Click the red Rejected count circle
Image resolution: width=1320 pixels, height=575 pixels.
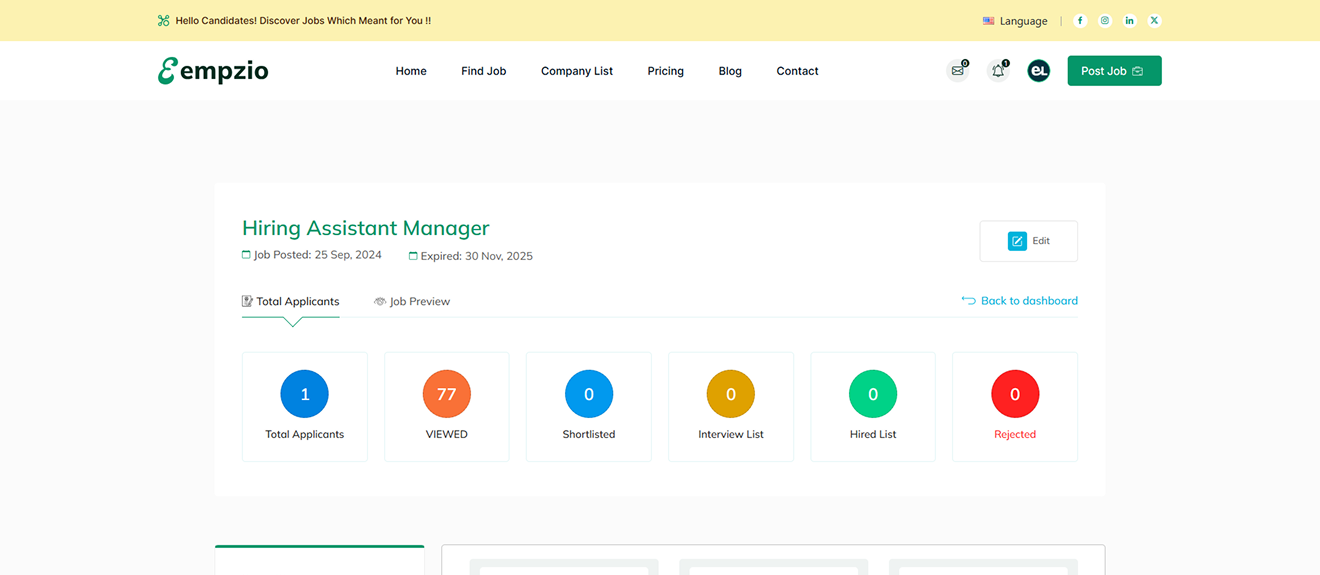pos(1015,394)
